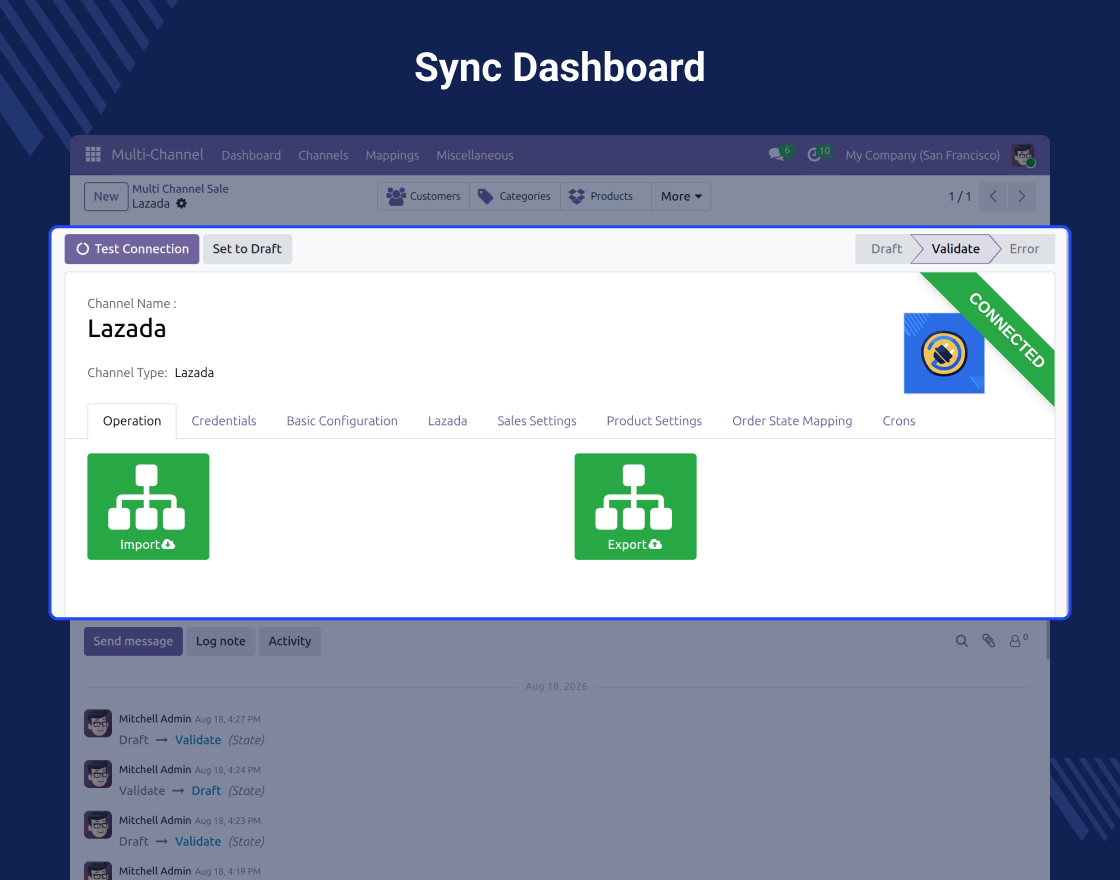
Task: Click Mitchell Admin on the 4:24 PM message
Action: pos(155,769)
